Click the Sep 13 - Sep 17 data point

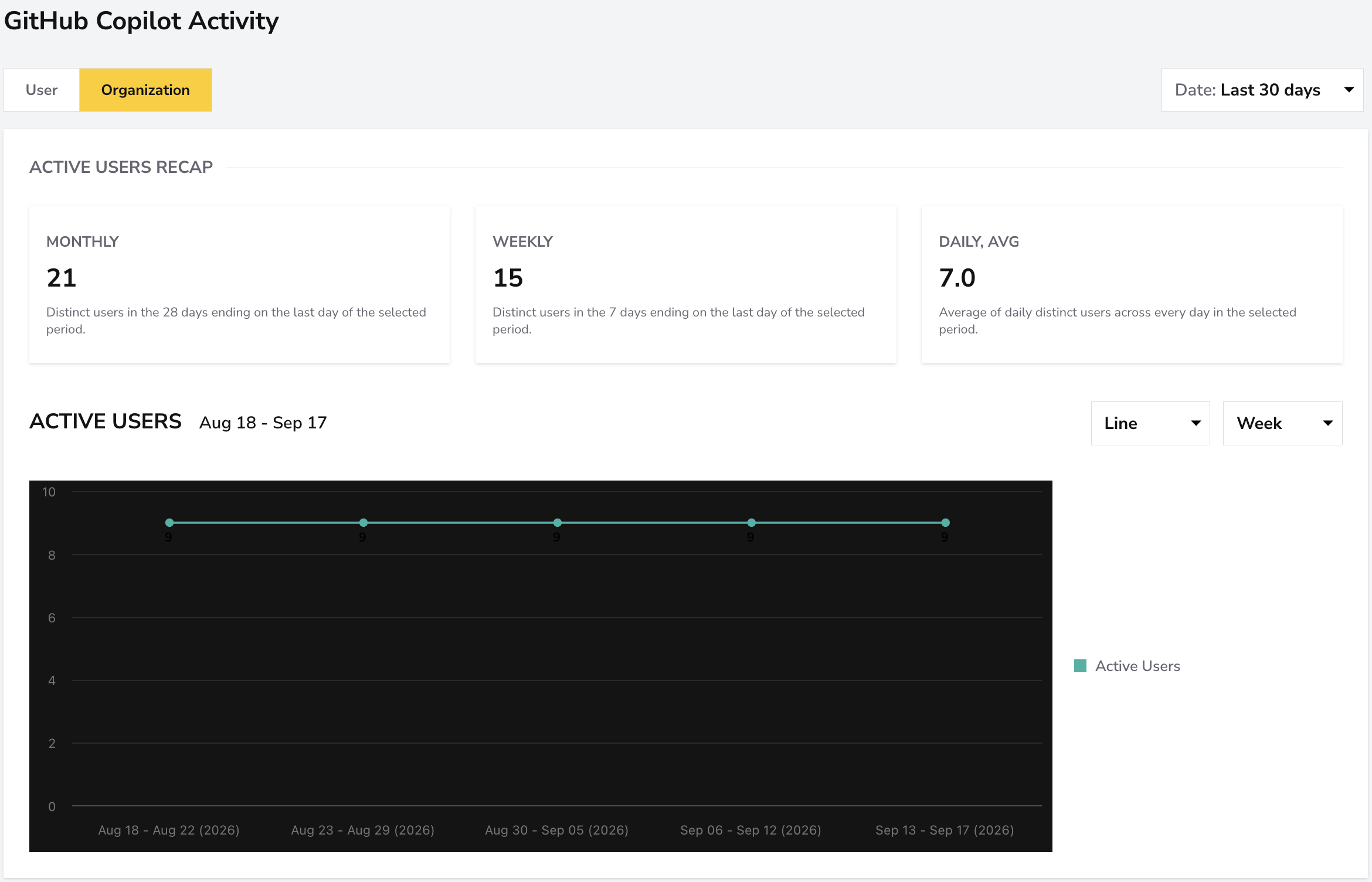click(x=946, y=522)
